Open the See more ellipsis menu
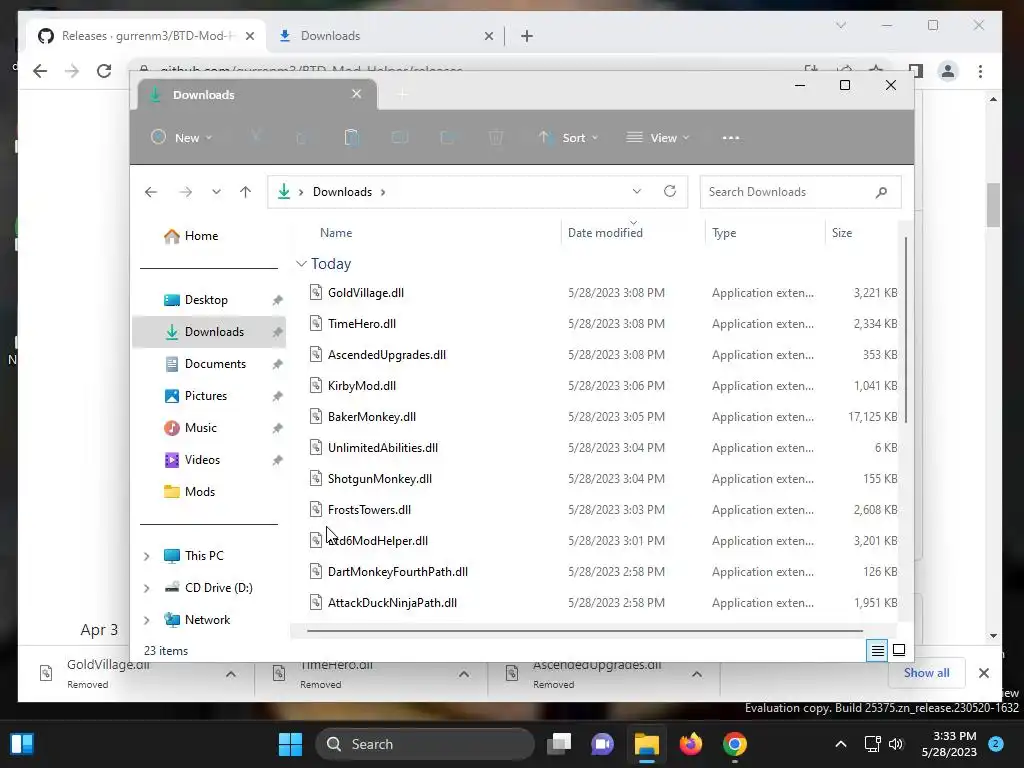Screen dimensions: 1024x768 pyautogui.click(x=731, y=138)
